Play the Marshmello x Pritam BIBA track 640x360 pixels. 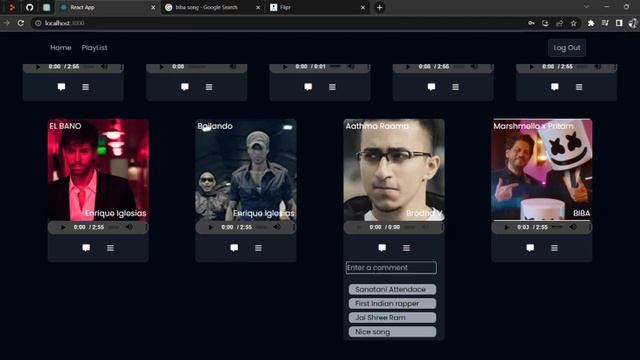coord(507,227)
